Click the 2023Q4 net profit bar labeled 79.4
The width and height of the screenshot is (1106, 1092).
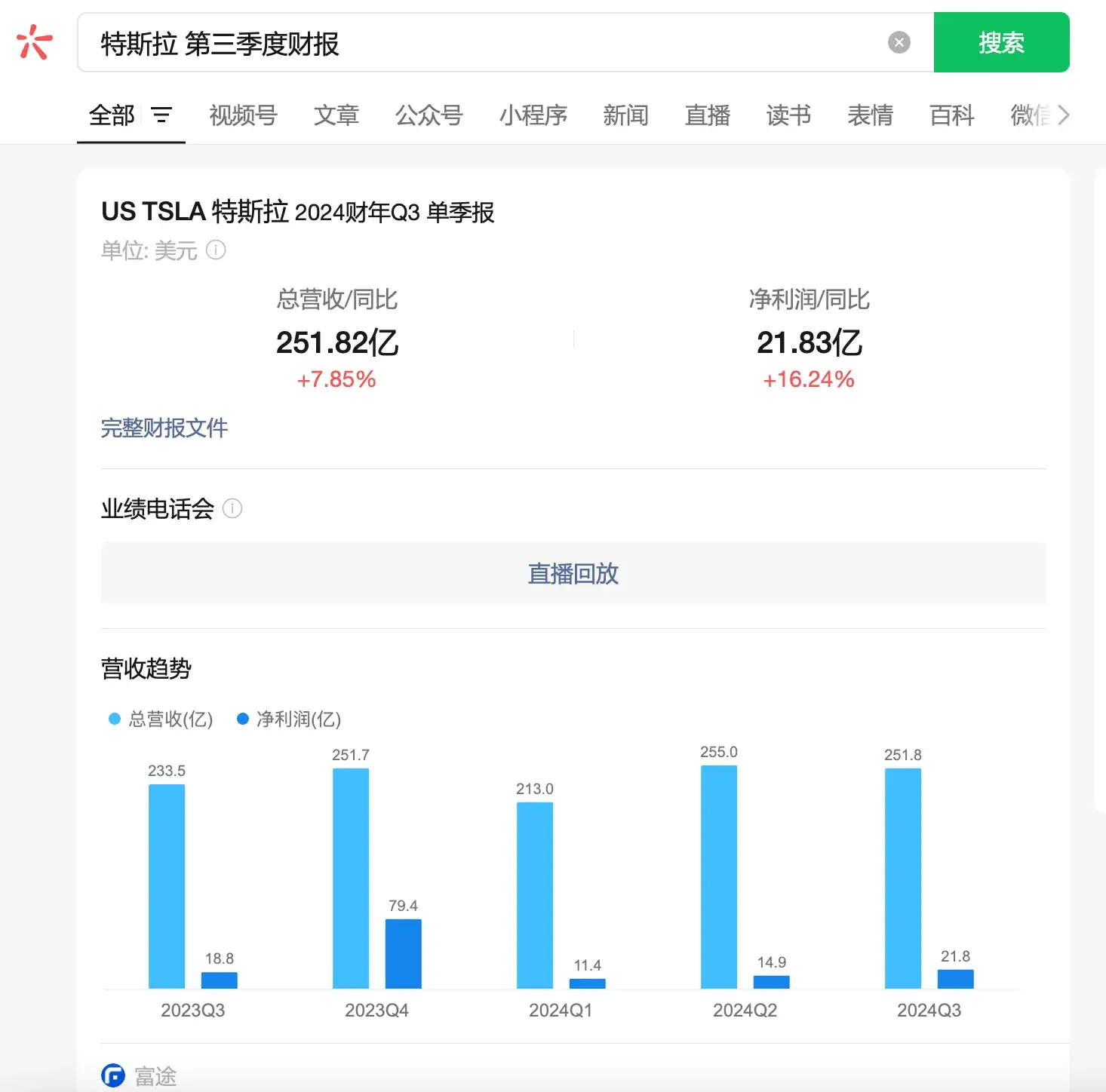pos(403,953)
